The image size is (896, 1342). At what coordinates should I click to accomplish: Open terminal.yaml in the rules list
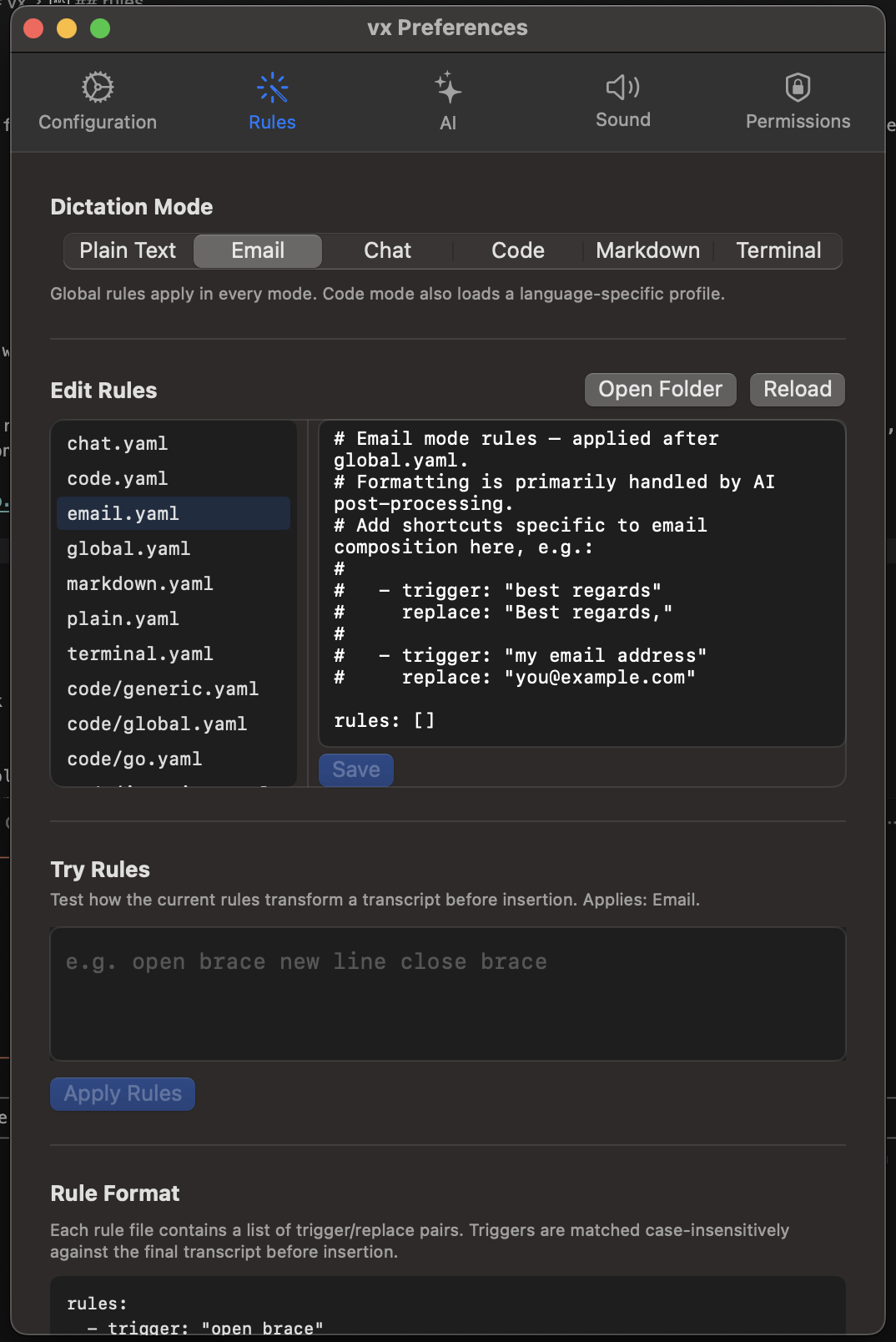[x=140, y=654]
